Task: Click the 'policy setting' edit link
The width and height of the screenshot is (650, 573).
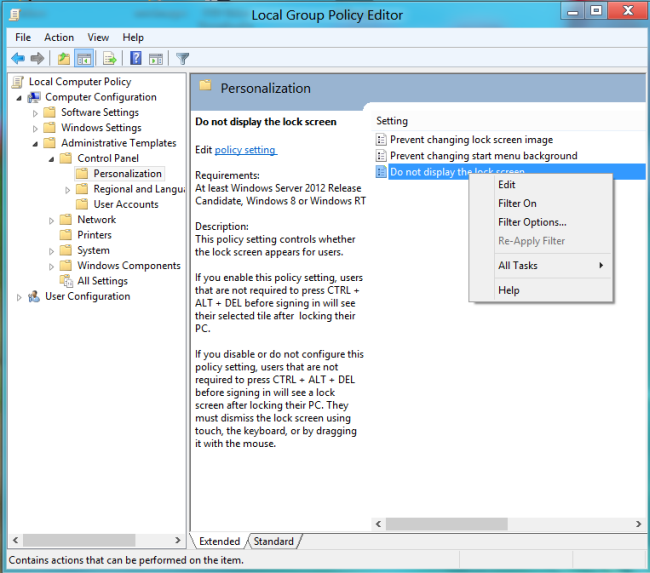Action: click(x=245, y=150)
